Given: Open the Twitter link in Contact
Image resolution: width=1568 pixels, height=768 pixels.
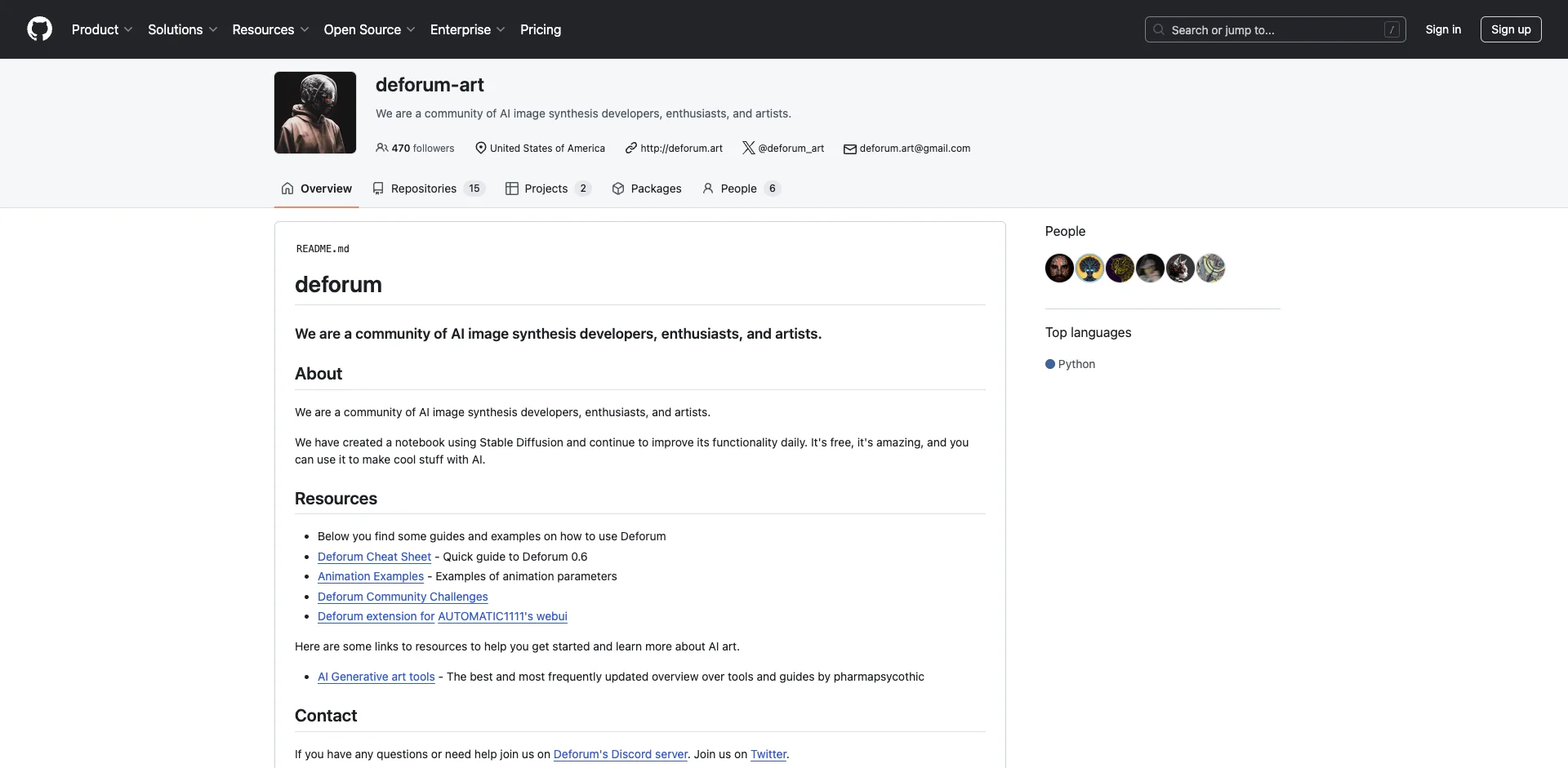Looking at the screenshot, I should tap(768, 754).
